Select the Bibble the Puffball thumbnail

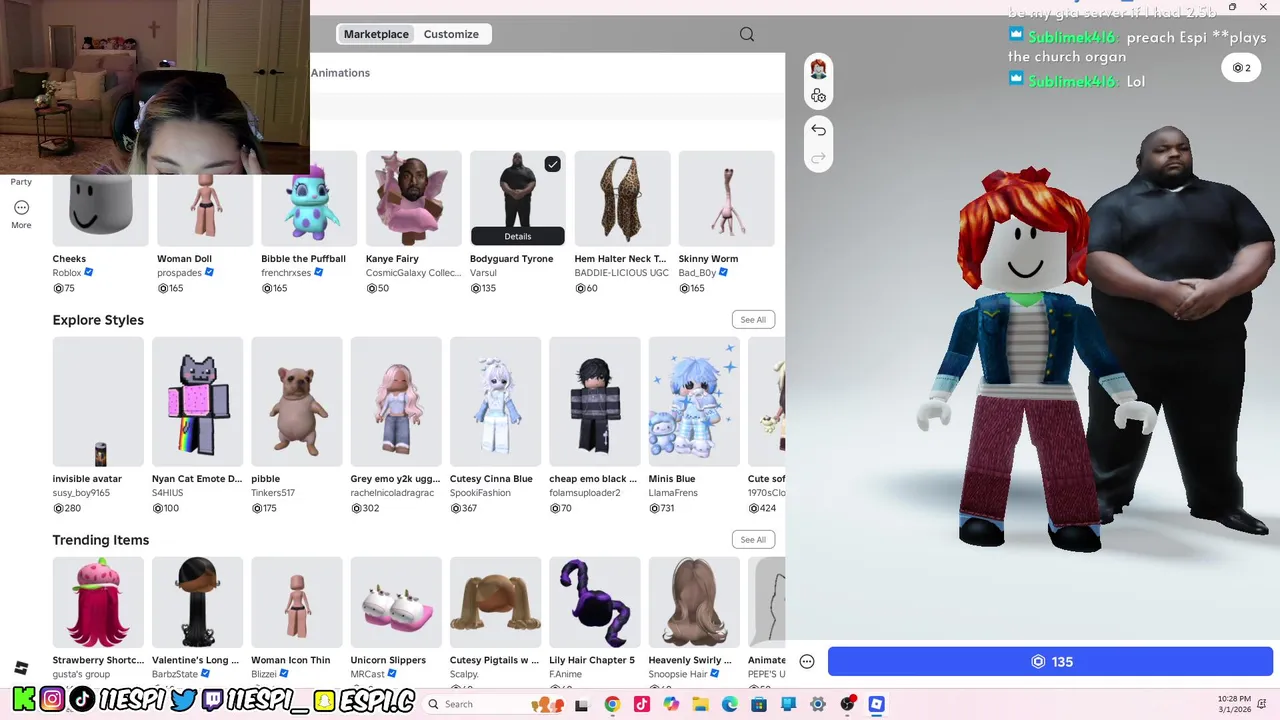(x=309, y=198)
